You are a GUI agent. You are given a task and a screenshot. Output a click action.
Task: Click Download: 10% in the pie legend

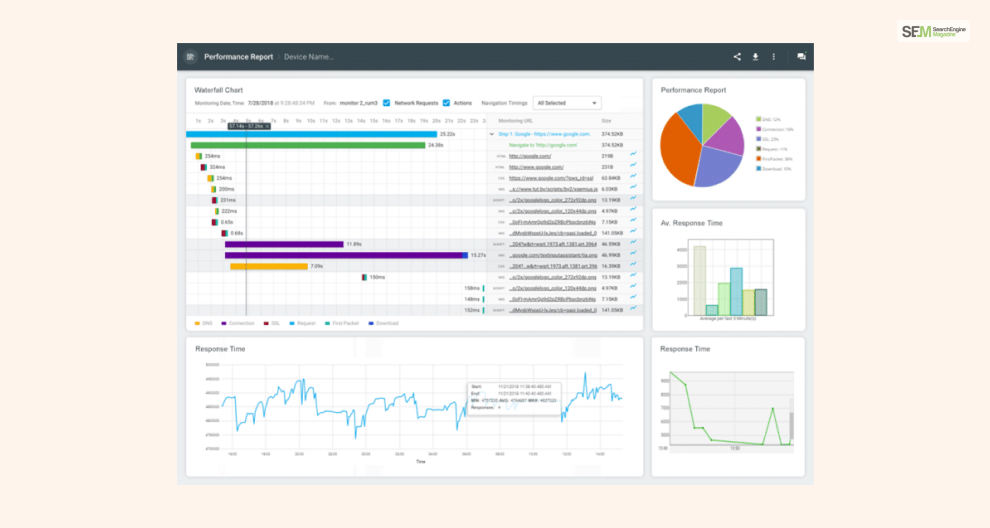point(773,169)
